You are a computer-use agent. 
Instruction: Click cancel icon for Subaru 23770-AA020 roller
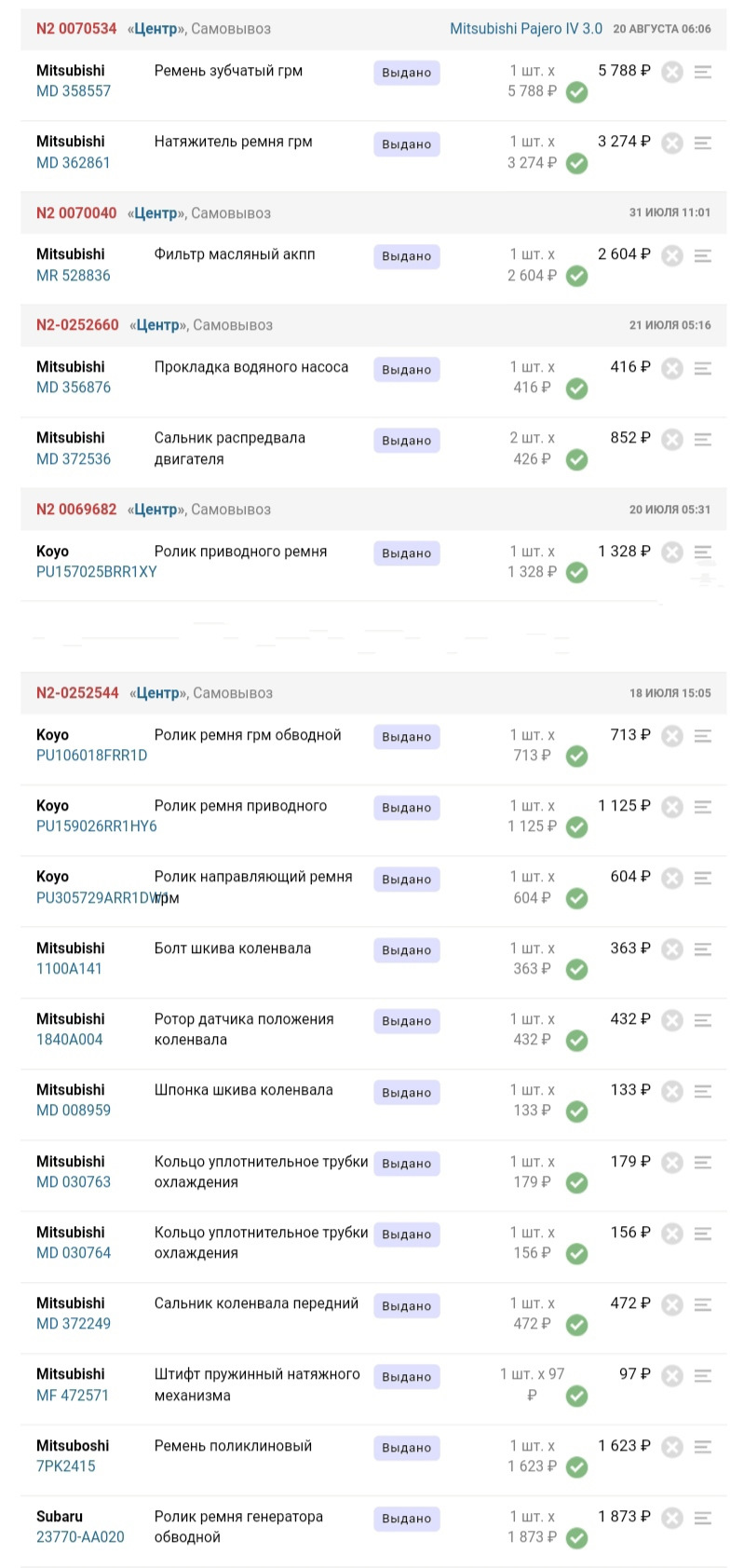(x=672, y=1518)
